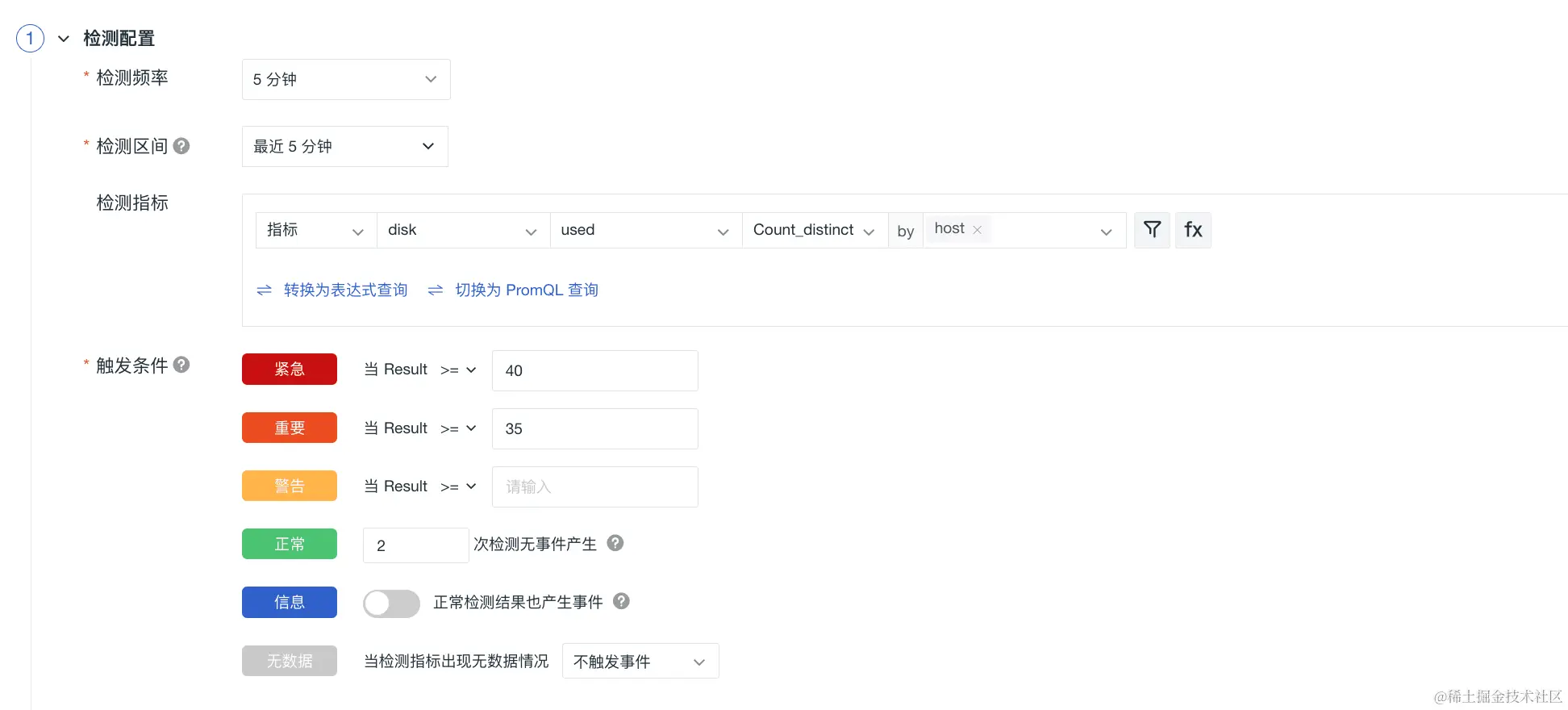The height and width of the screenshot is (710, 1568).
Task: Click the green 正常 level badge
Action: [290, 544]
